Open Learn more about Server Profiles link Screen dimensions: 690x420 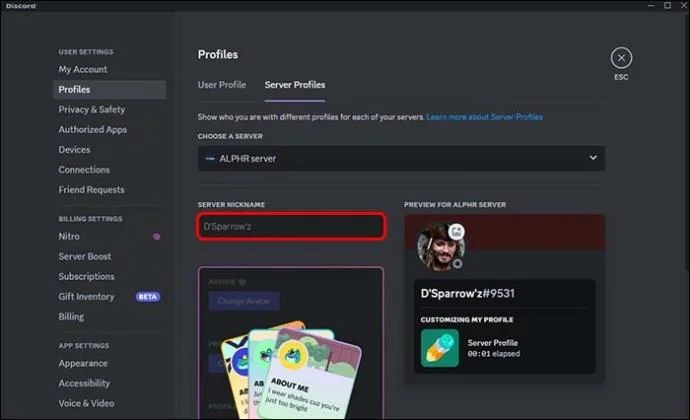pyautogui.click(x=484, y=117)
